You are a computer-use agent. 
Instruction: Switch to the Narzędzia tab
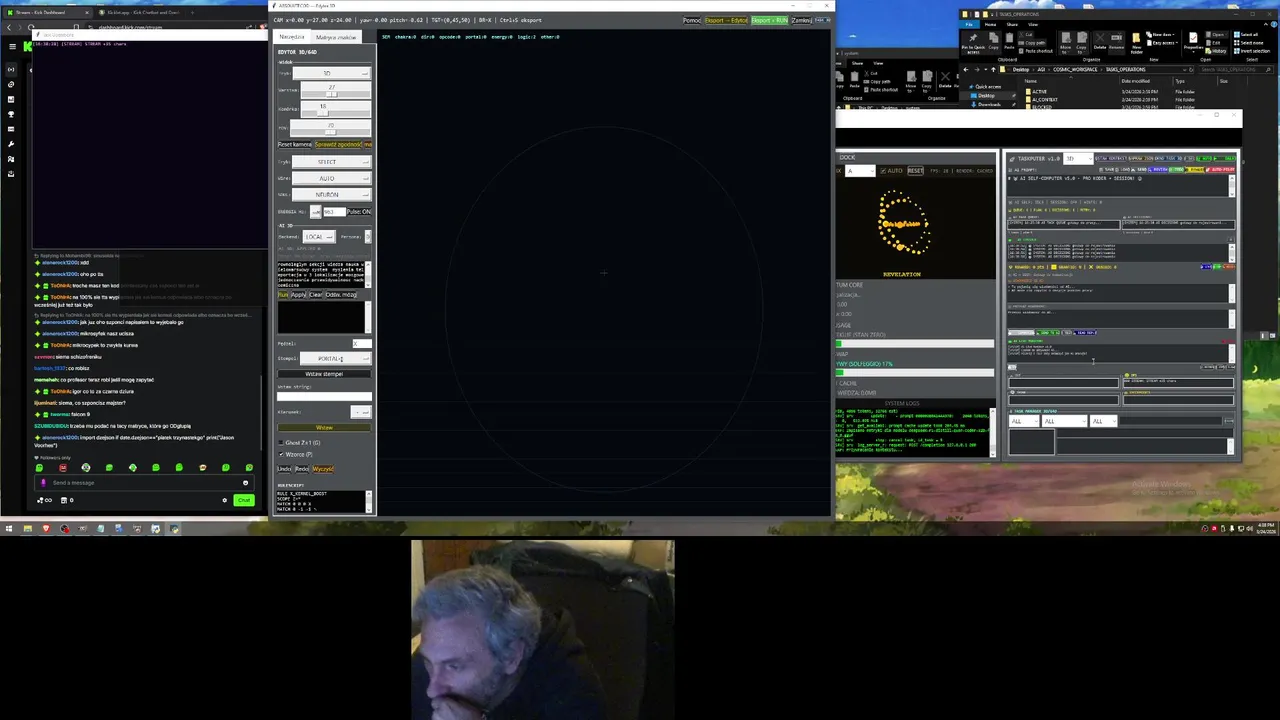(292, 37)
